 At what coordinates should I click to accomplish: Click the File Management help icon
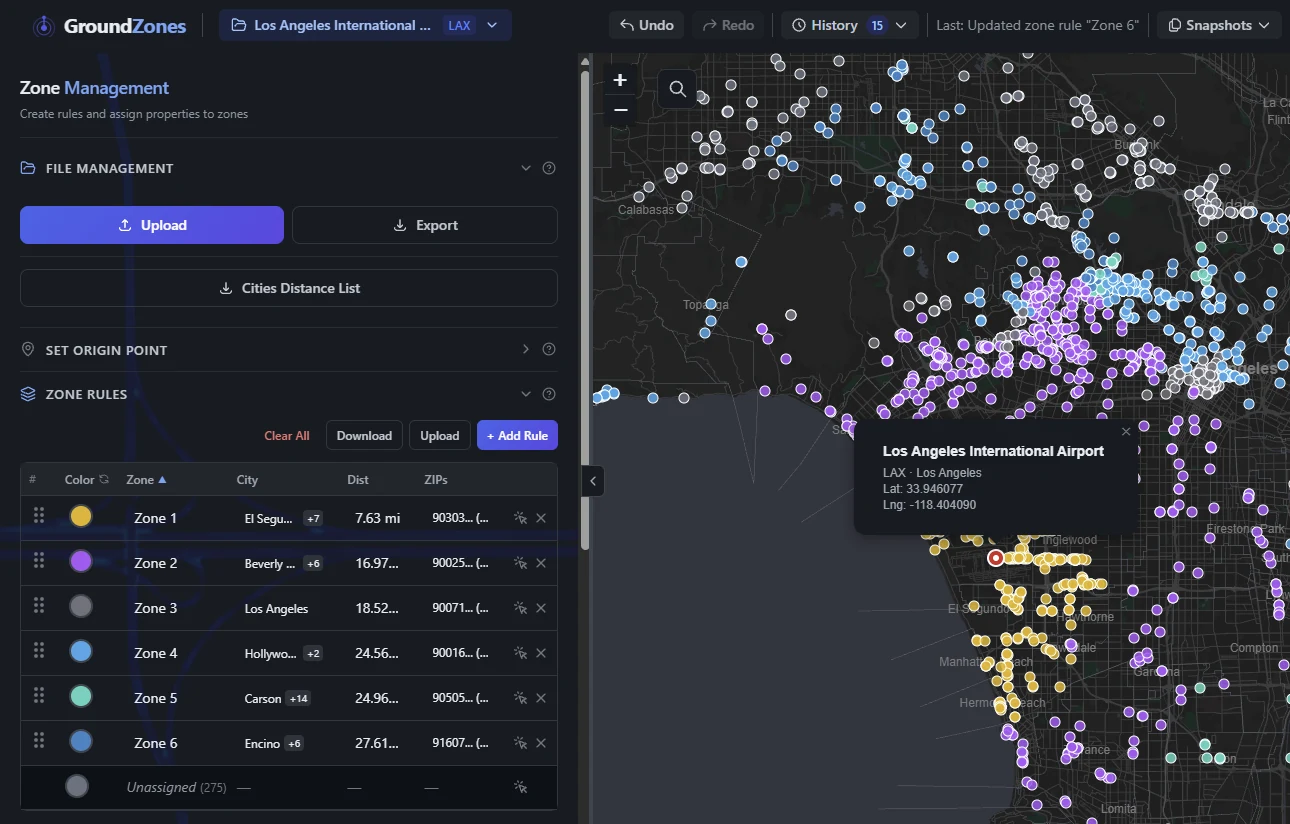click(549, 168)
